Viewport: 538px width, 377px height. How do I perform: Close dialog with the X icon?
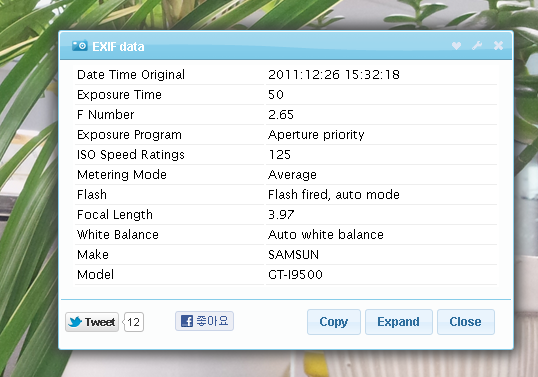498,46
